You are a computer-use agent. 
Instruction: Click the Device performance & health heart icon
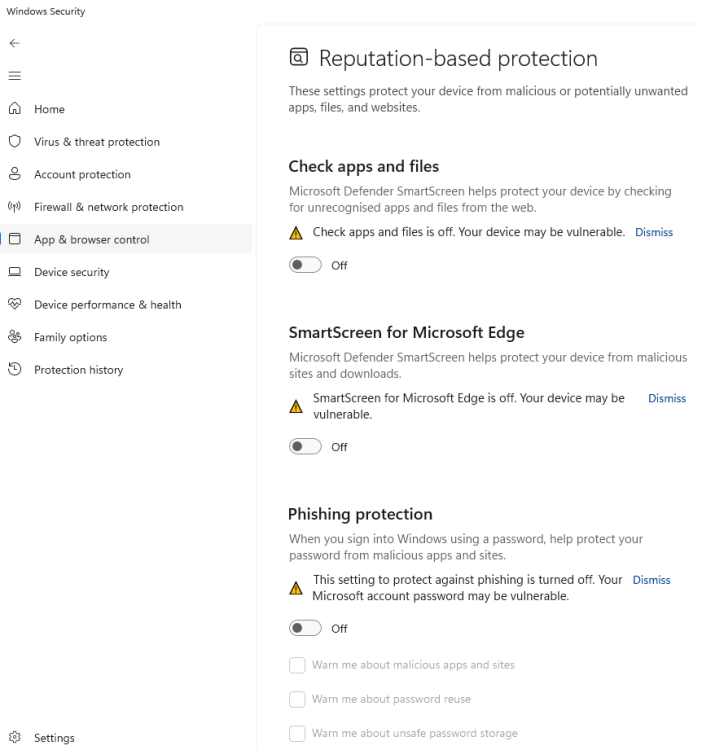(x=14, y=304)
